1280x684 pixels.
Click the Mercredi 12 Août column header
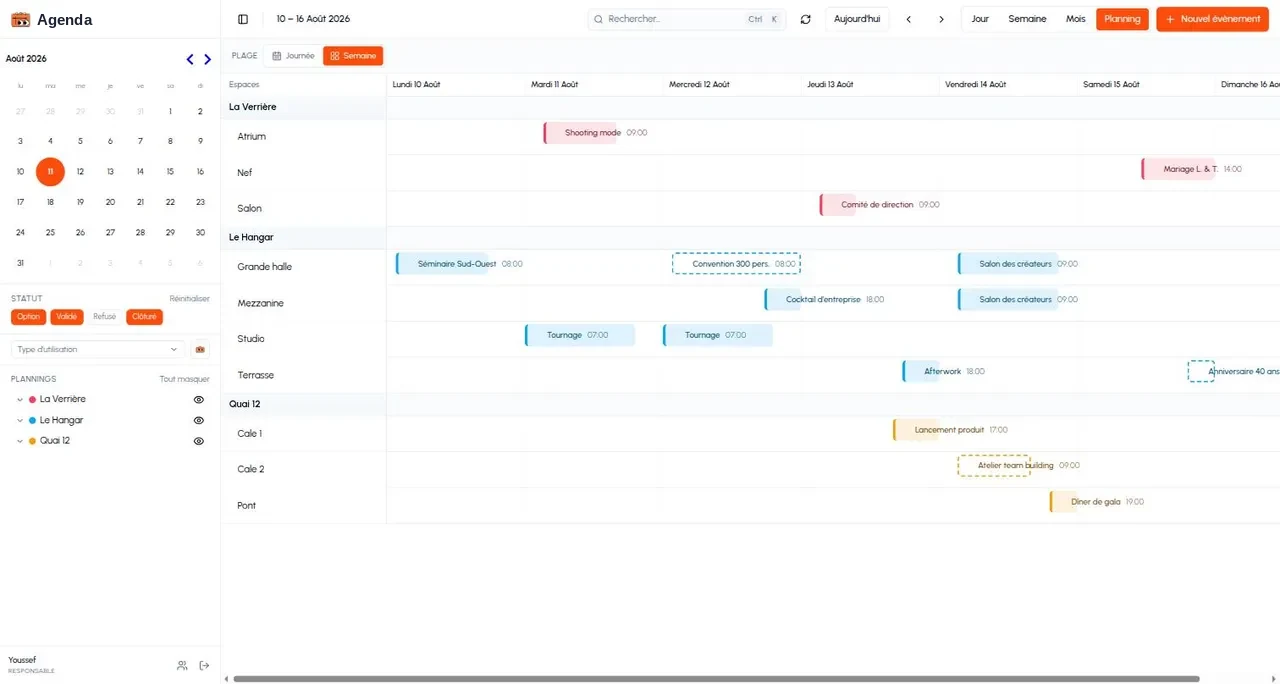[699, 85]
